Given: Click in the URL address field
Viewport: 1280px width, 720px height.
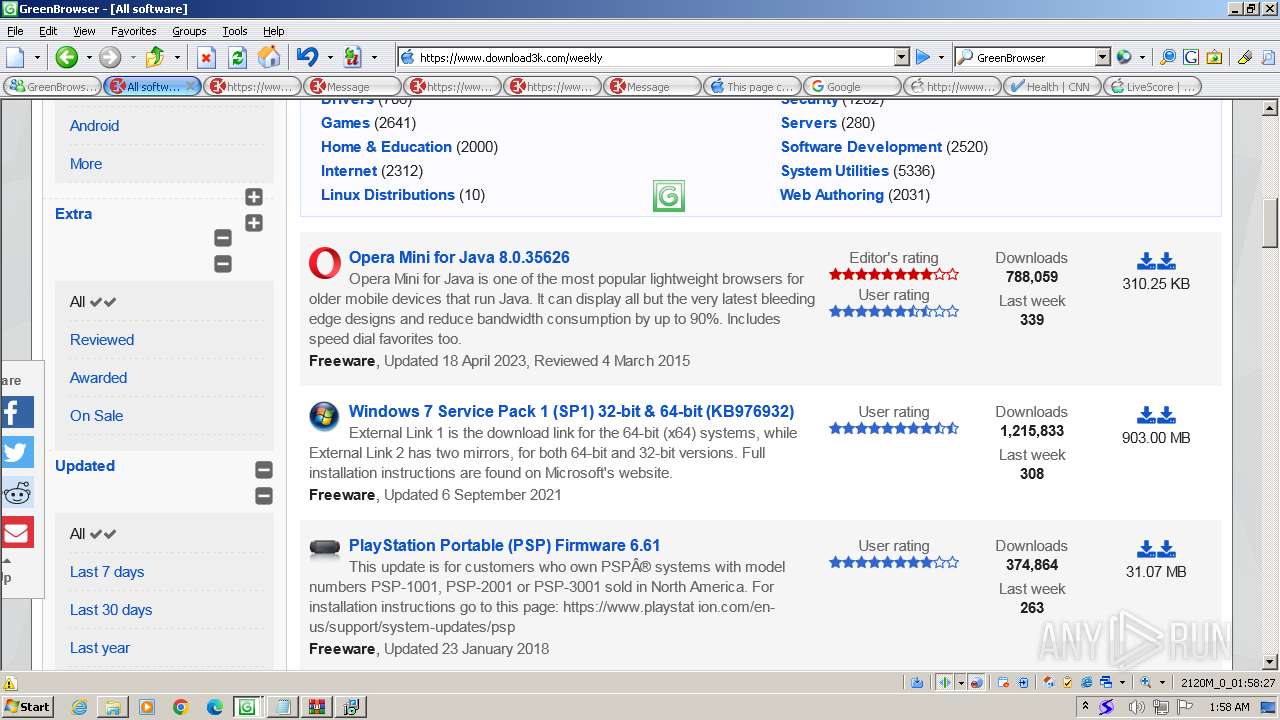Looking at the screenshot, I should 654,57.
